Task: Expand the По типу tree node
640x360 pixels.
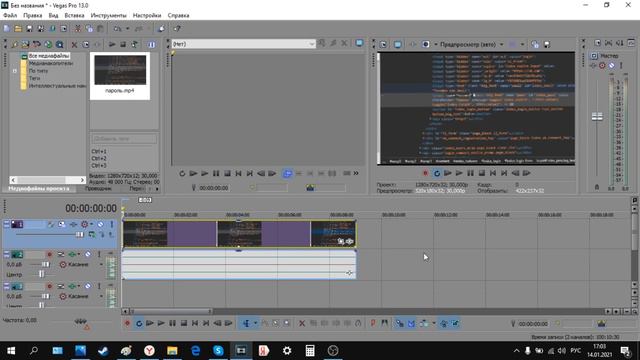Action: tap(15, 71)
